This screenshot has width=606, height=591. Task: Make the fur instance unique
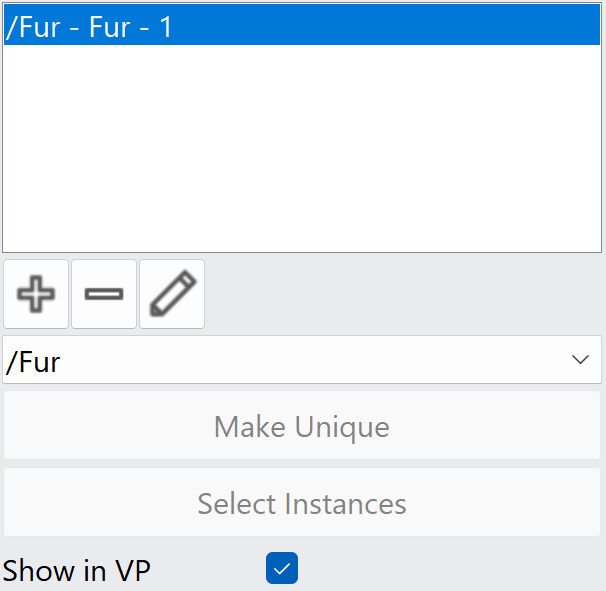(x=302, y=426)
